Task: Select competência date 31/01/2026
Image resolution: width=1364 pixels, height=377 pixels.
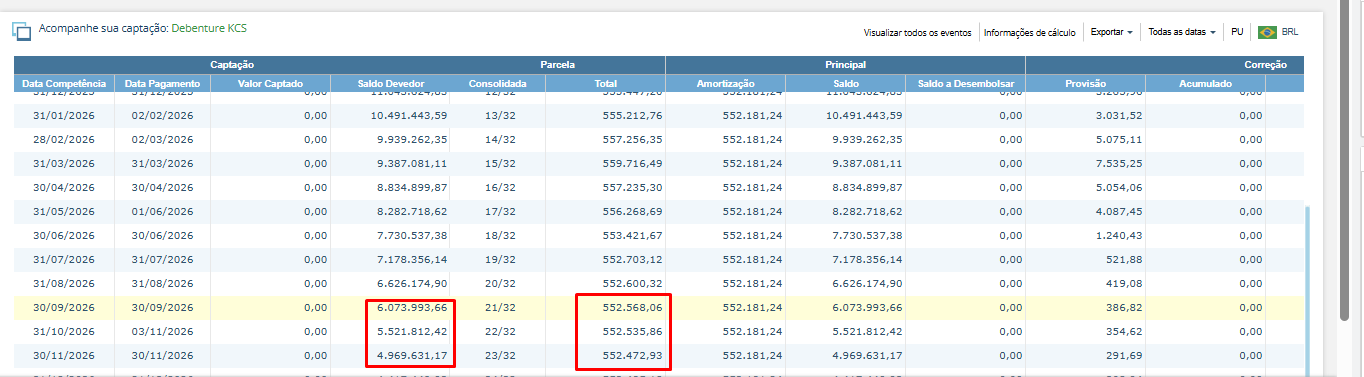Action: (x=64, y=115)
